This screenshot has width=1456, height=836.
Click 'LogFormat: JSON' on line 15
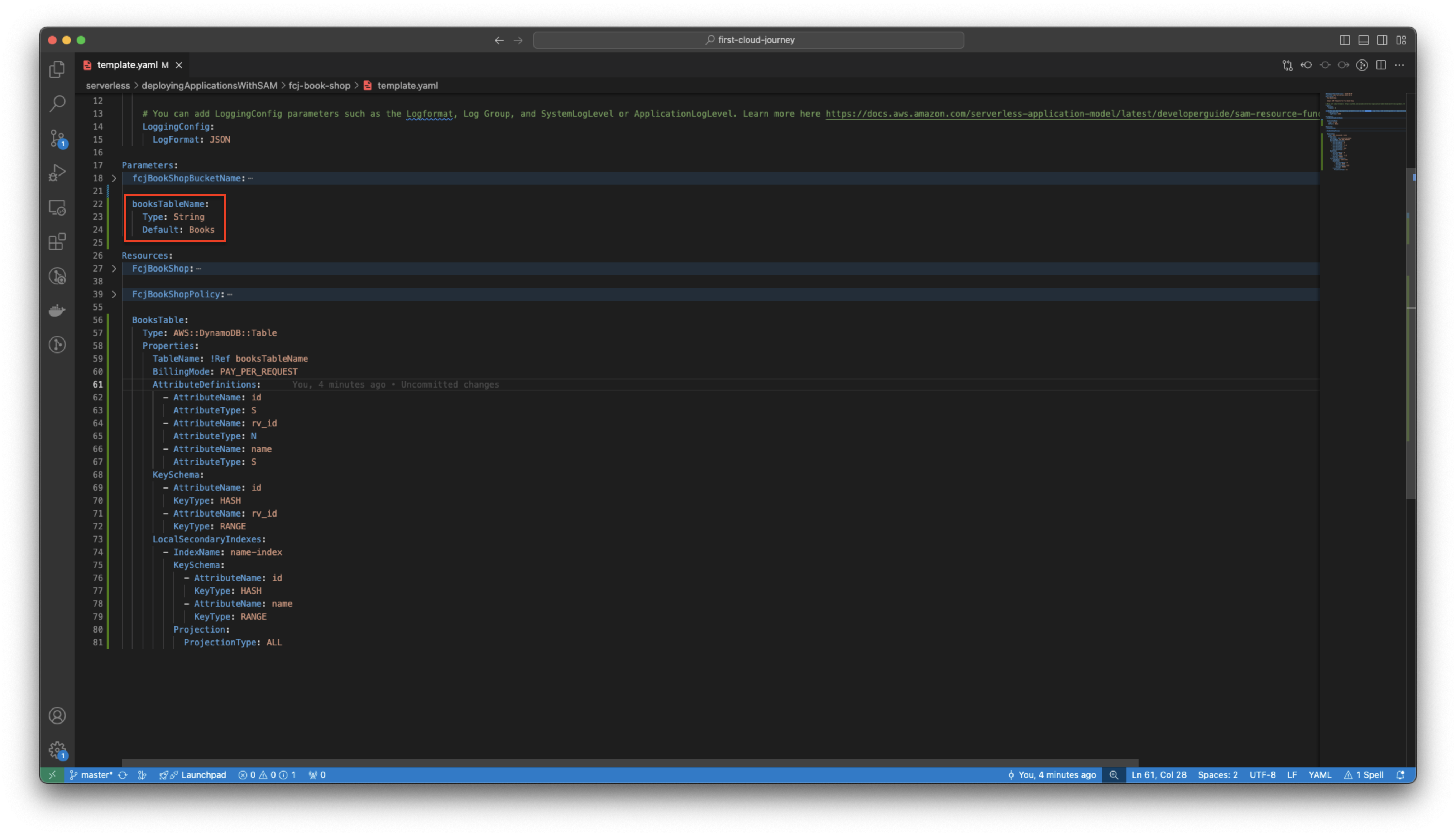[191, 140]
